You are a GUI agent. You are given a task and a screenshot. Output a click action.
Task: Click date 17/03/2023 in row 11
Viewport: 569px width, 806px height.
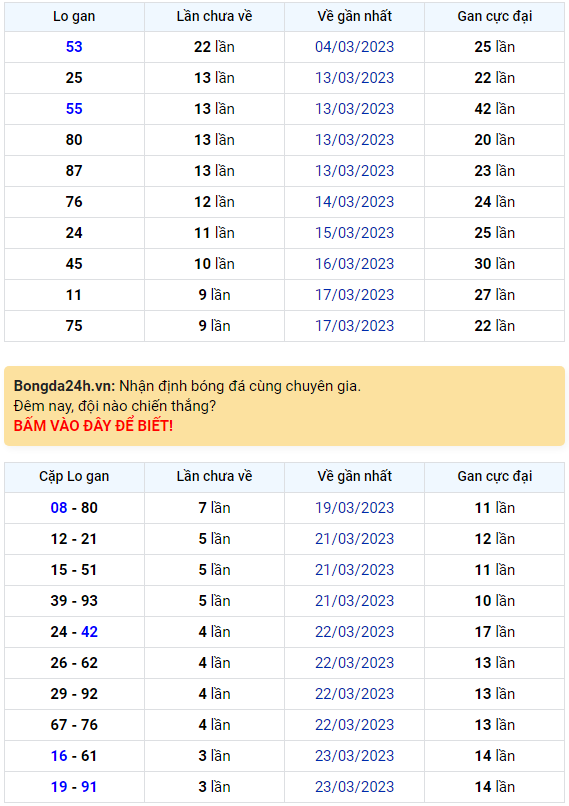coord(355,295)
